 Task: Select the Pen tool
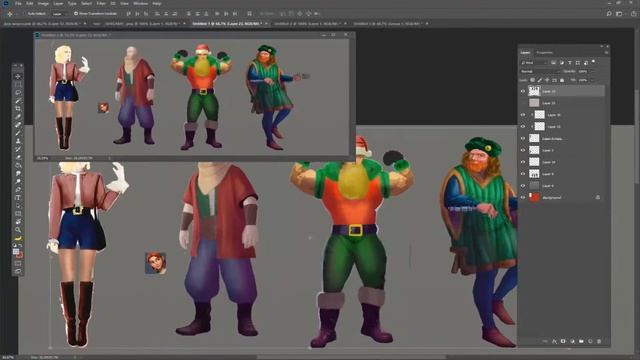click(x=18, y=190)
